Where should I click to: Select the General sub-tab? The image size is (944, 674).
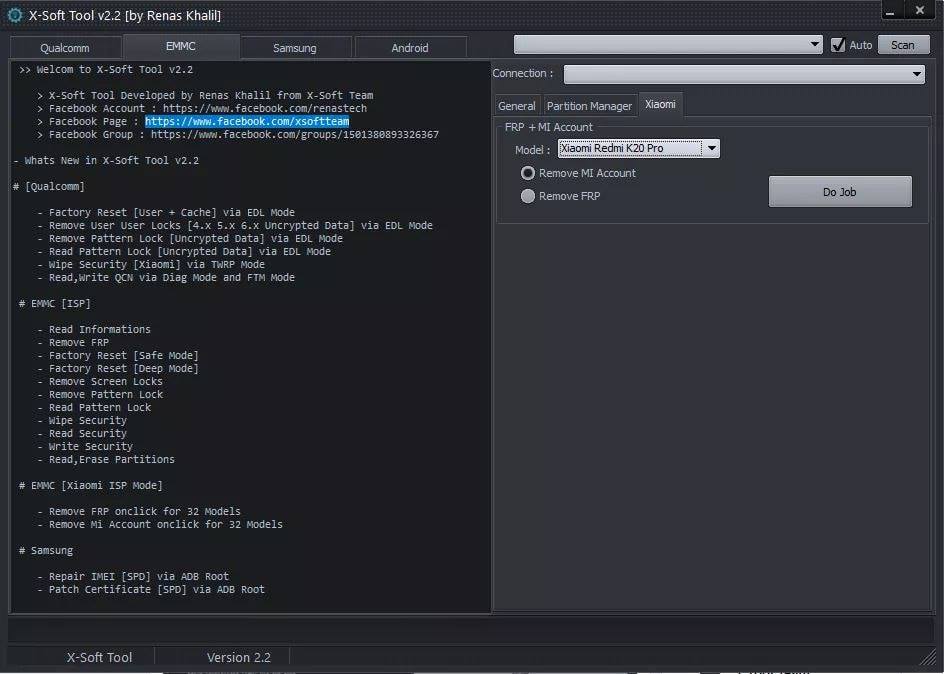coord(517,106)
